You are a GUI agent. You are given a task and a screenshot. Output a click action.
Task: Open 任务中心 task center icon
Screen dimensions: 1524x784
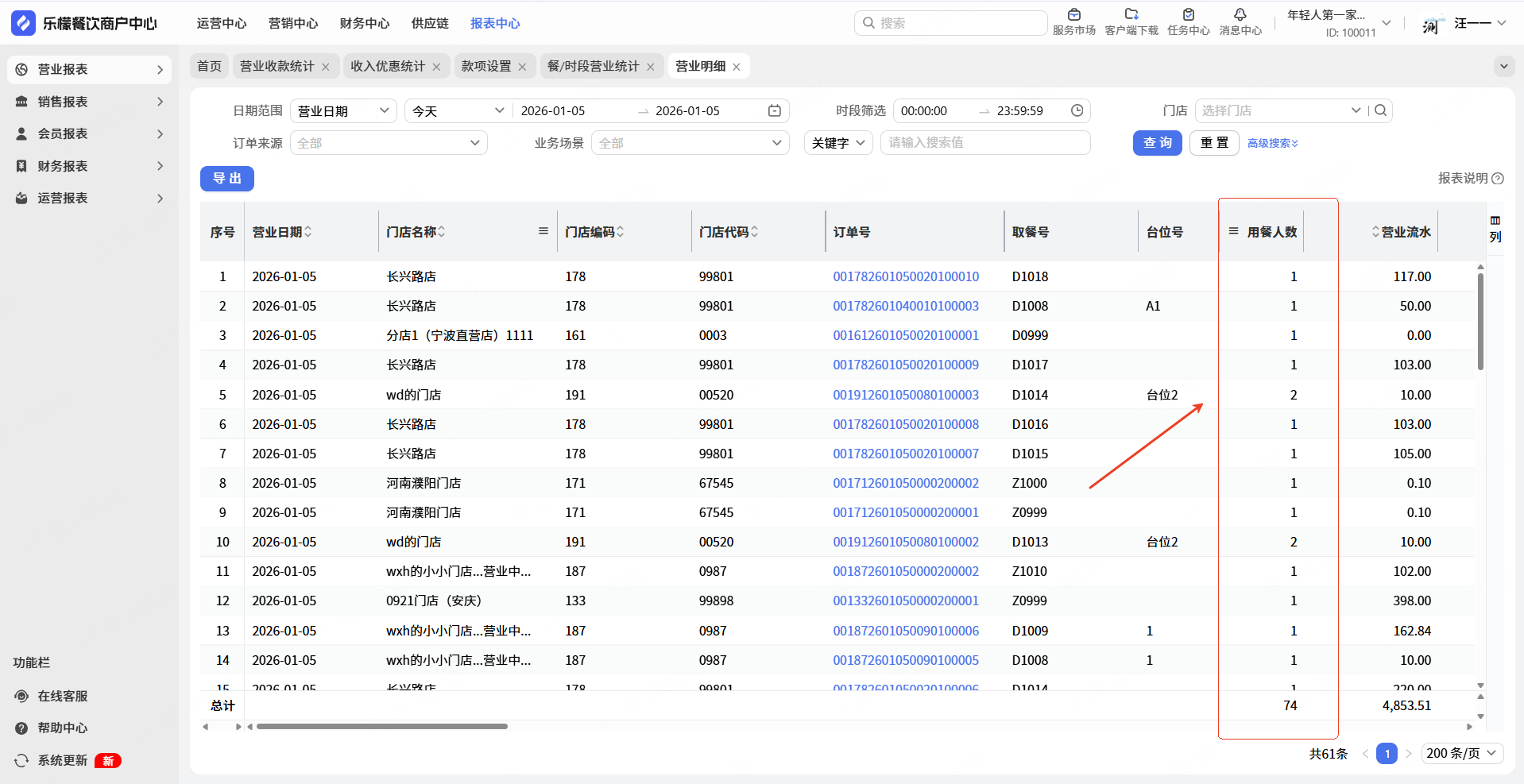coord(1188,15)
